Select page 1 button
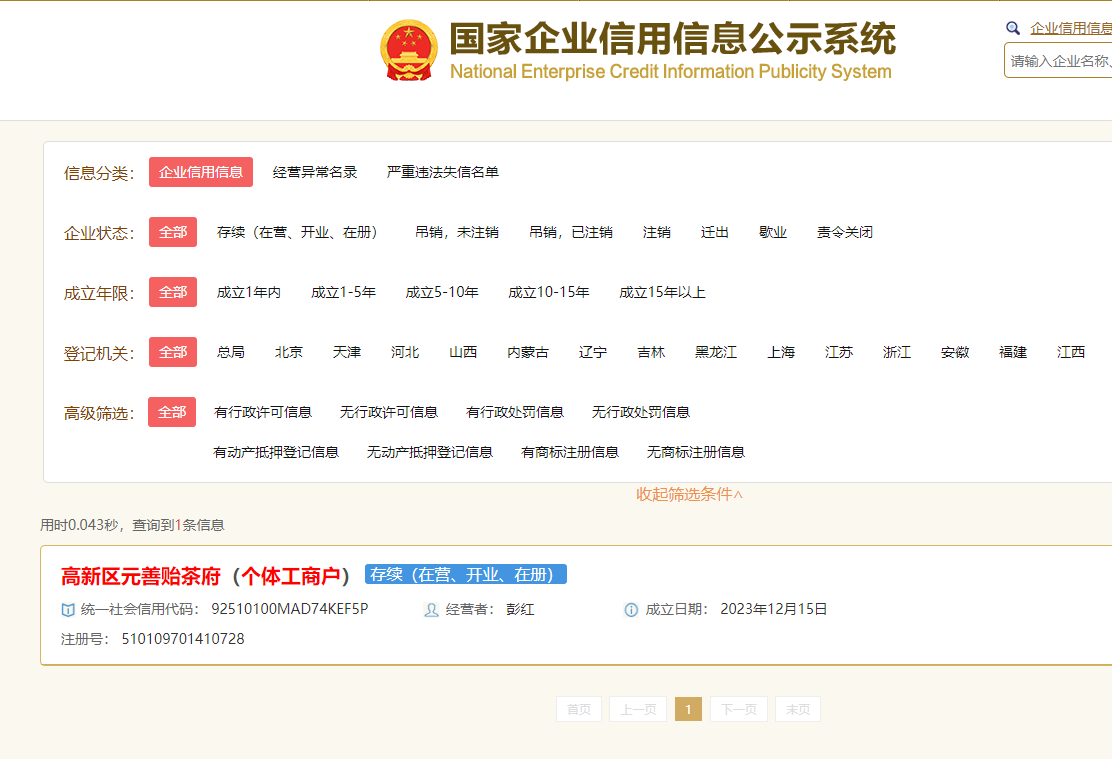 688,709
